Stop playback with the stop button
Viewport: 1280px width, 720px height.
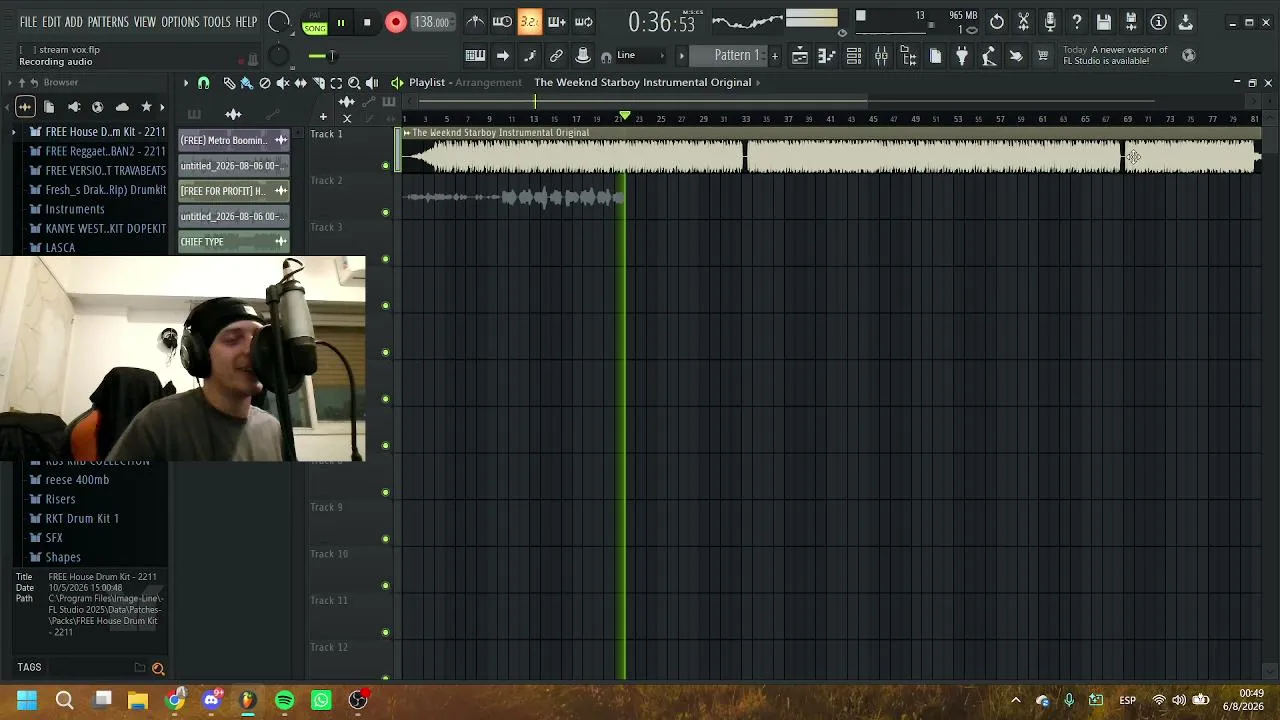pos(367,22)
